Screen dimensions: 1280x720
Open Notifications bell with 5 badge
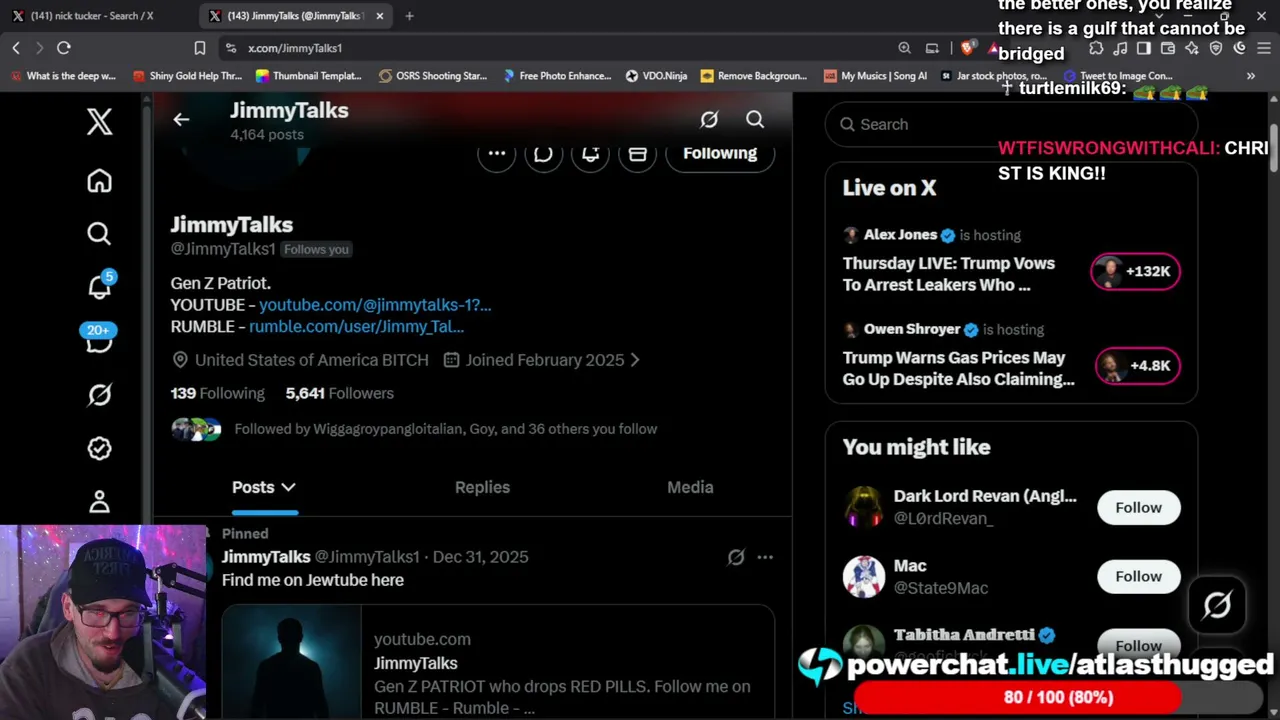click(x=99, y=287)
